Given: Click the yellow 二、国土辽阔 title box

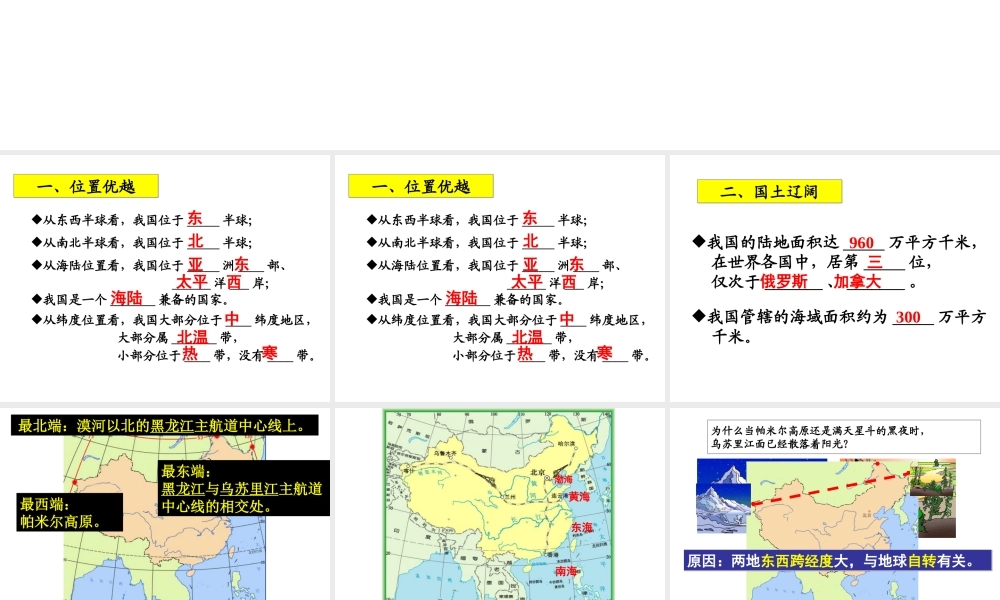Looking at the screenshot, I should [769, 191].
